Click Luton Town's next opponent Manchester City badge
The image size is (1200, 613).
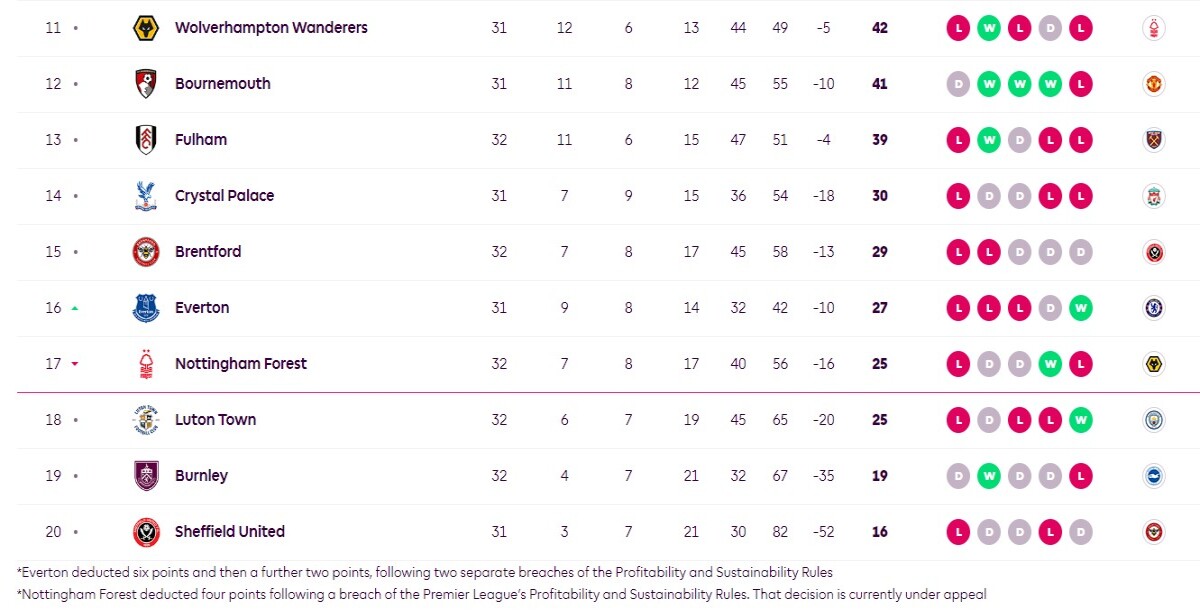coord(1154,420)
